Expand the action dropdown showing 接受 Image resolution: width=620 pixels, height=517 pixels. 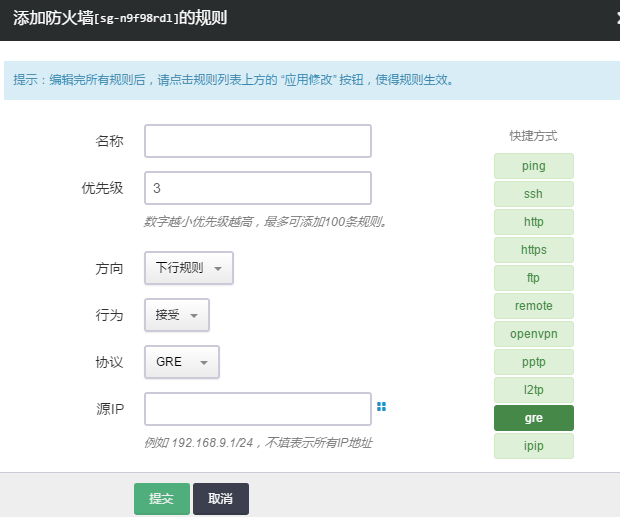tap(177, 315)
